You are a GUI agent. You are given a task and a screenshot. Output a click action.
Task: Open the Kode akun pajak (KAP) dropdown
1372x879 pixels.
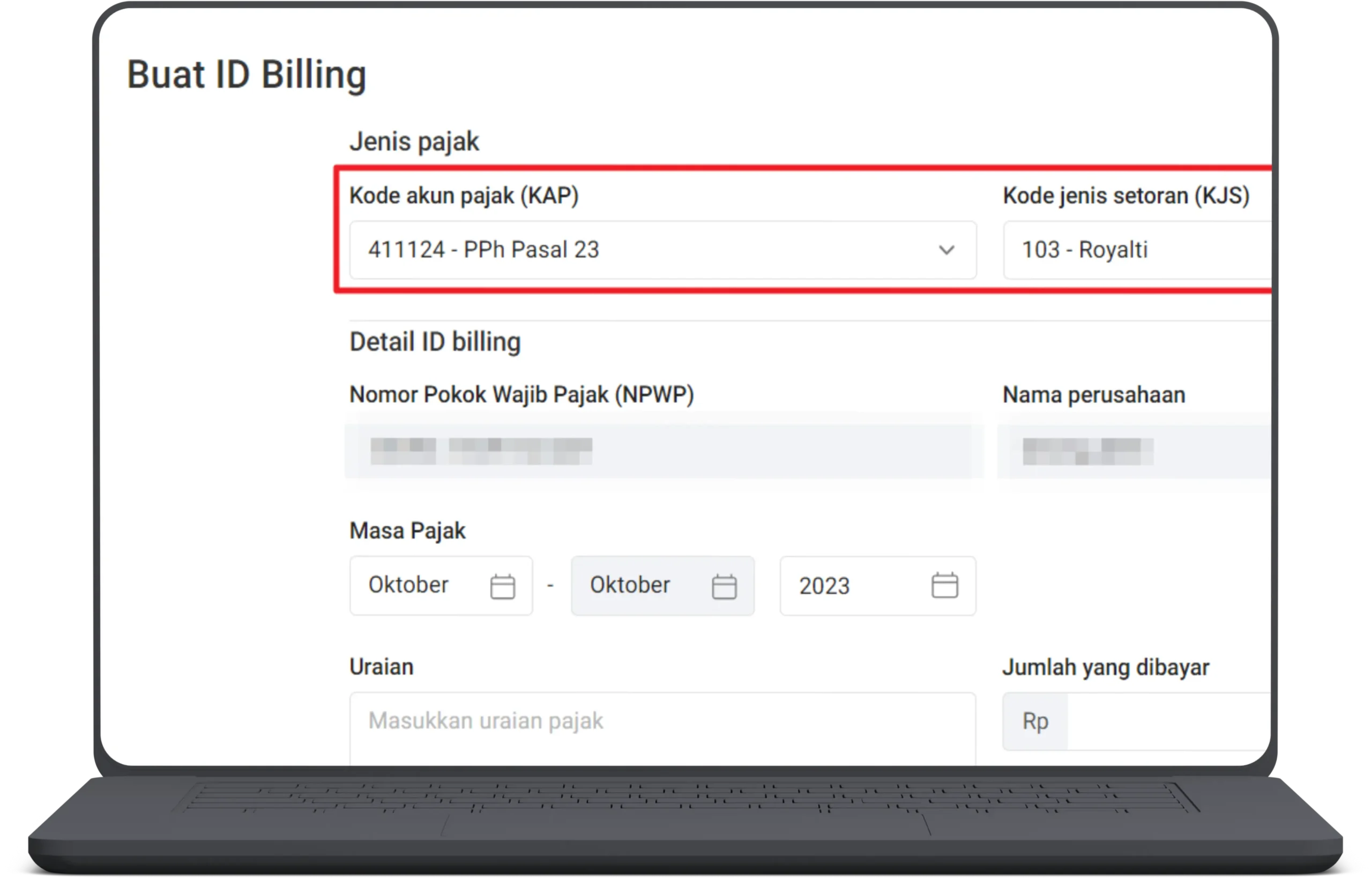coord(662,250)
